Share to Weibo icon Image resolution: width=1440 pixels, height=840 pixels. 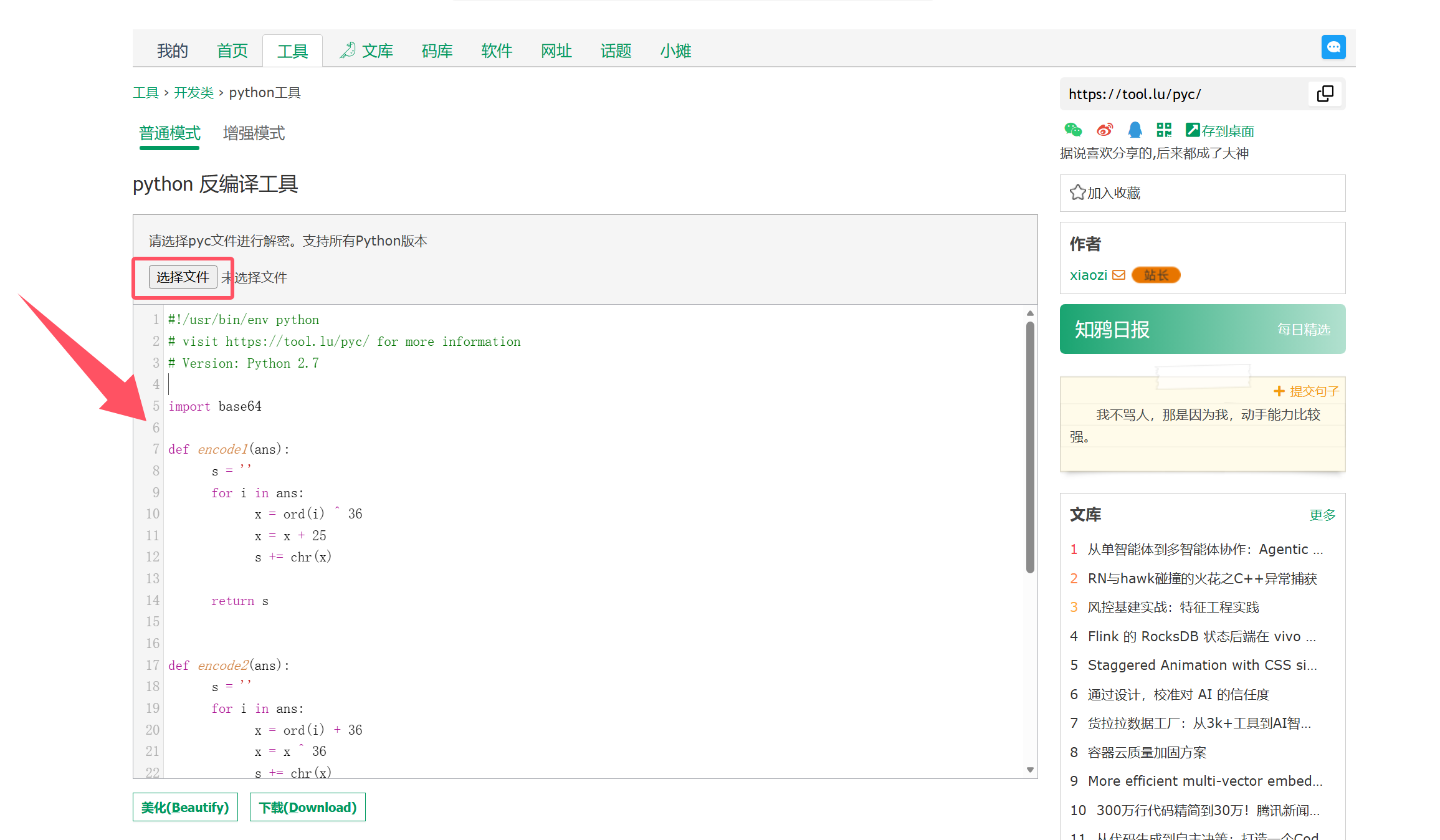pos(1104,130)
